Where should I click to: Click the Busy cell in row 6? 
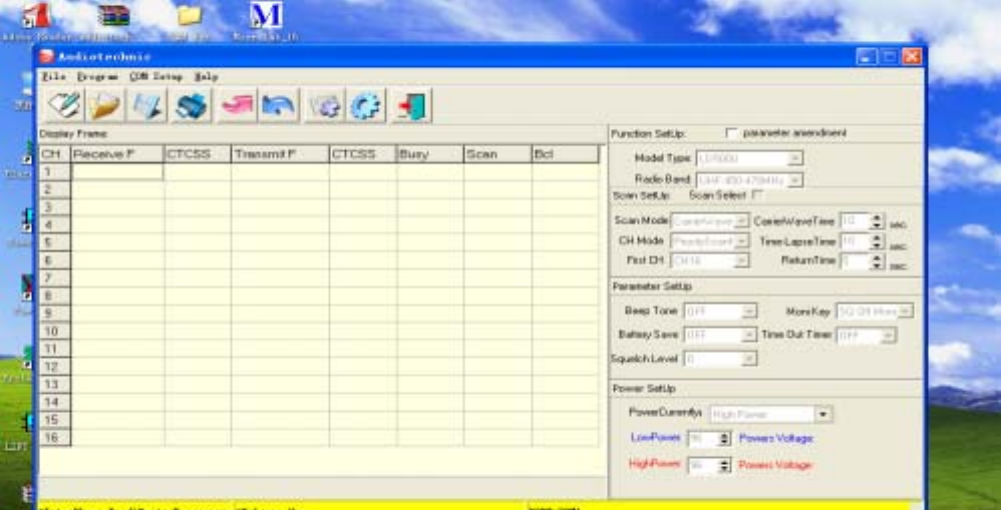[x=430, y=260]
